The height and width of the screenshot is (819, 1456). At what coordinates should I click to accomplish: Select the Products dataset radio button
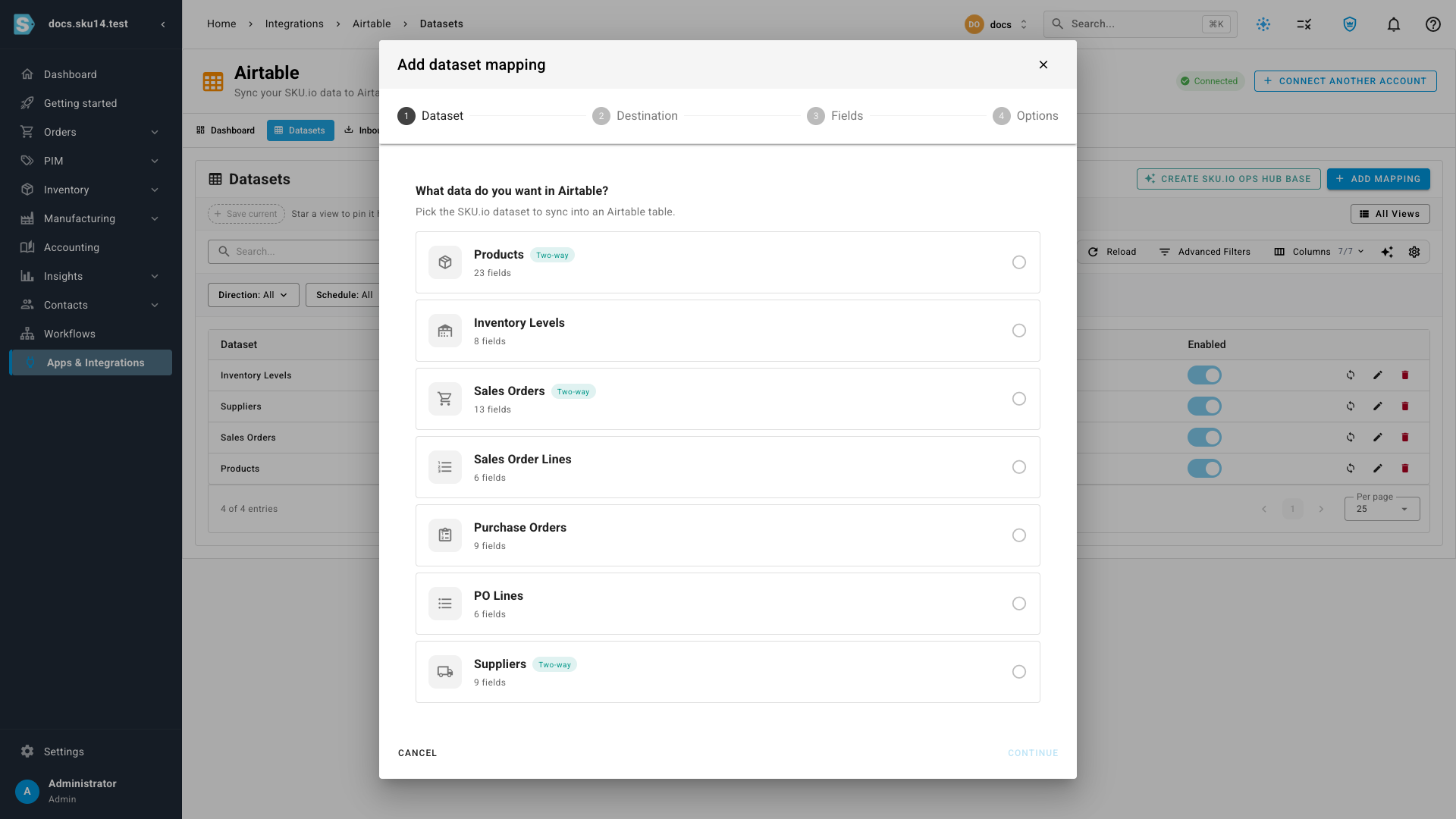pyautogui.click(x=1019, y=262)
